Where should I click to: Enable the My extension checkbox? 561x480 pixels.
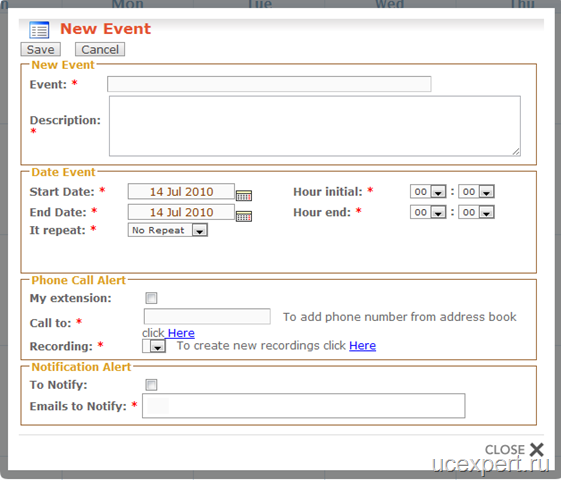[x=151, y=298]
